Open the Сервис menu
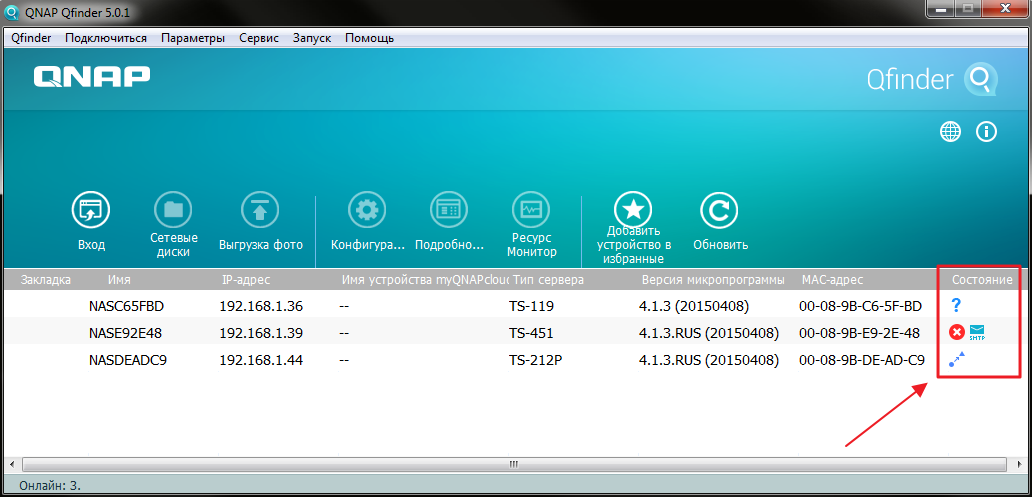 [x=259, y=38]
